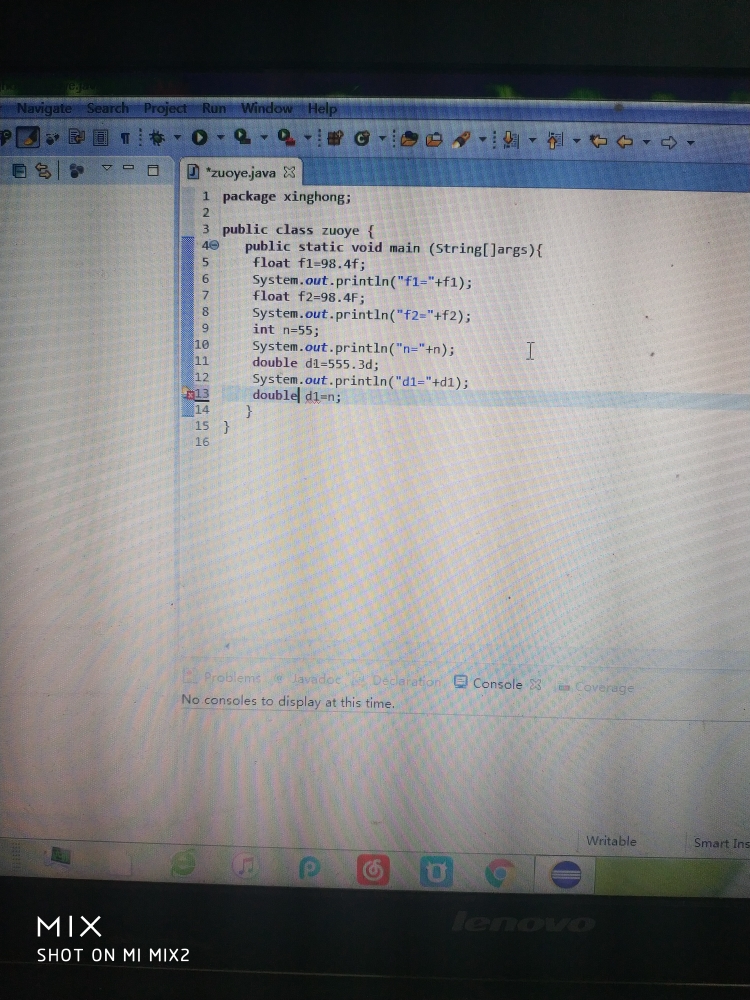Open the Run menu
This screenshot has width=750, height=1000.
coord(214,108)
